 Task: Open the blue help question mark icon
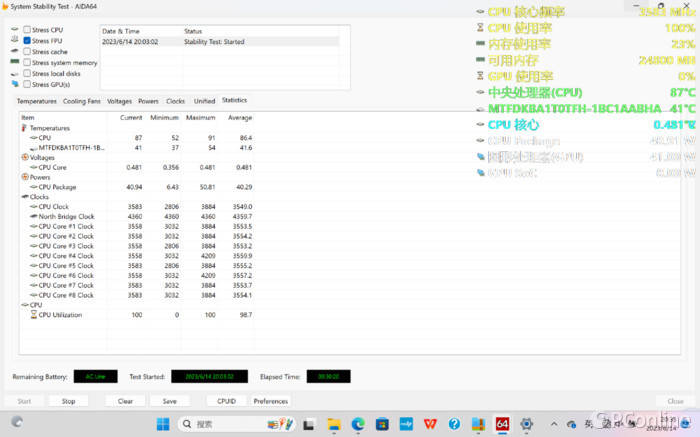[x=454, y=424]
